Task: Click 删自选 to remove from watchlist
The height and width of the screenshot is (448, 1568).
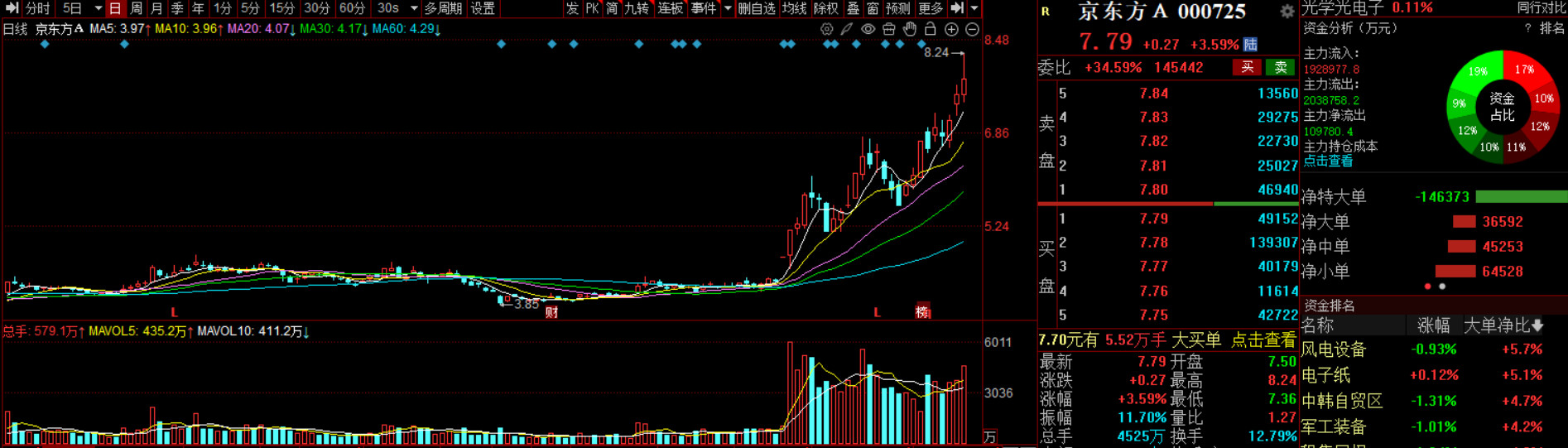Action: click(757, 8)
